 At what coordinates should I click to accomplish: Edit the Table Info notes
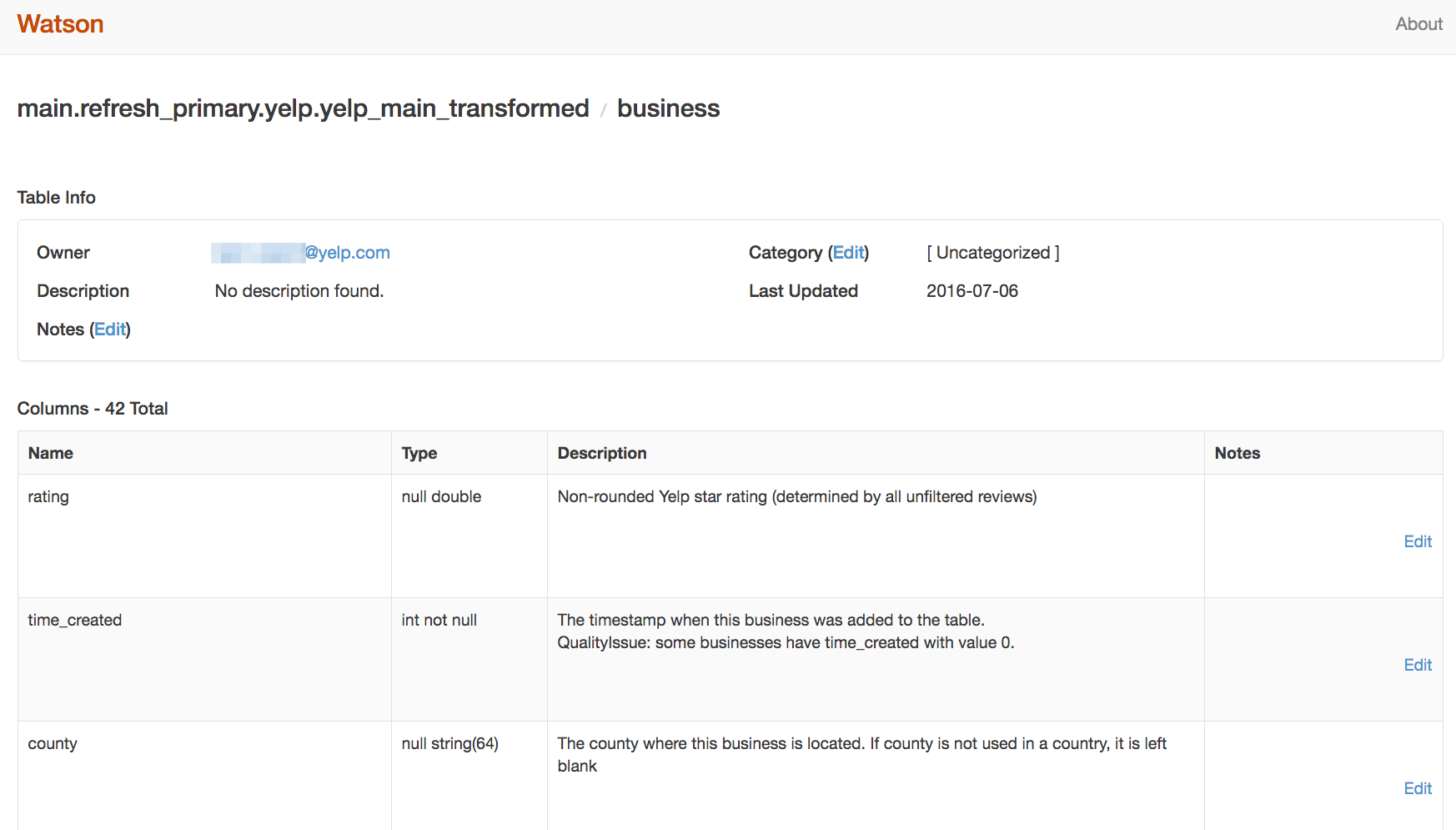click(x=110, y=329)
